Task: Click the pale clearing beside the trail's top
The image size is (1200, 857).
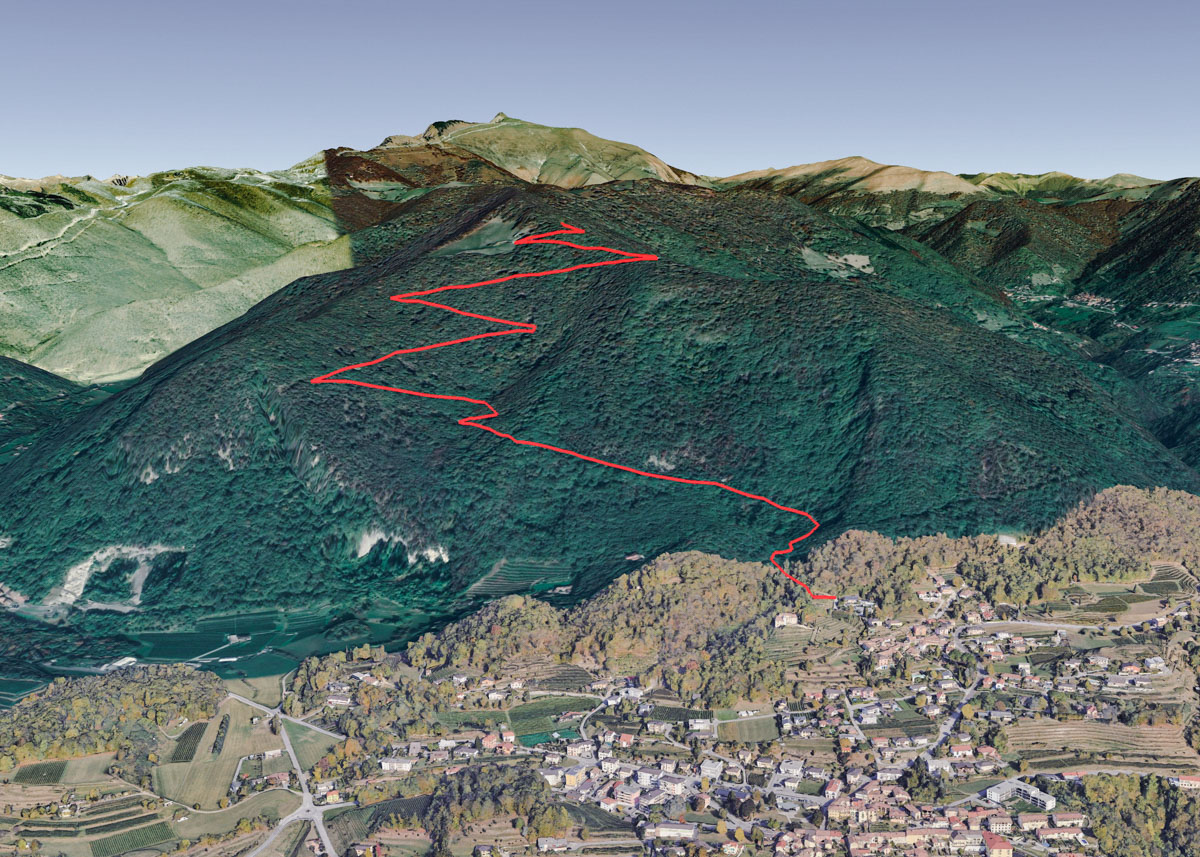Action: pyautogui.click(x=490, y=237)
